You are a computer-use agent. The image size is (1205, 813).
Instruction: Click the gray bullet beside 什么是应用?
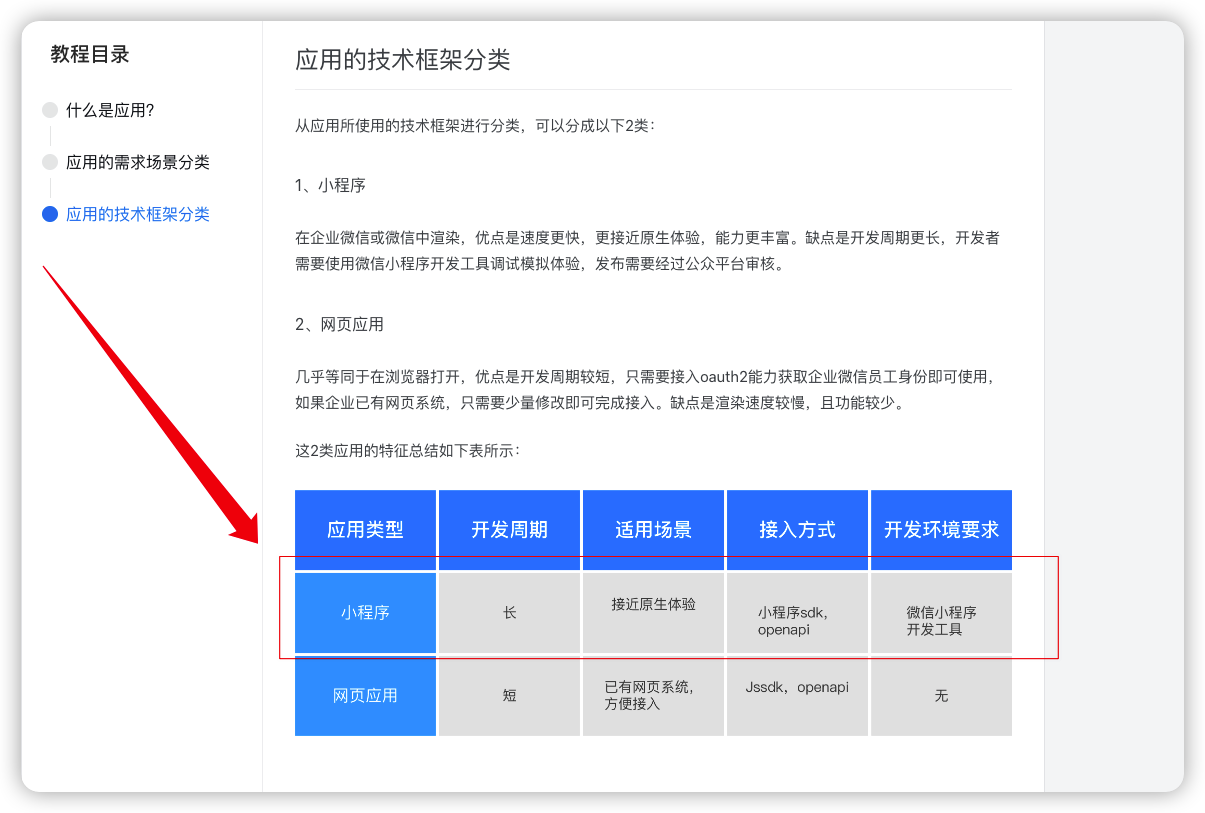[x=50, y=110]
